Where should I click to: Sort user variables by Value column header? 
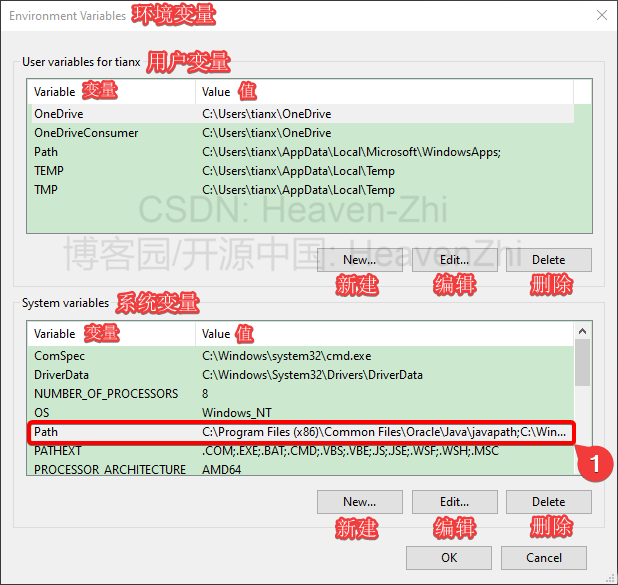click(384, 92)
